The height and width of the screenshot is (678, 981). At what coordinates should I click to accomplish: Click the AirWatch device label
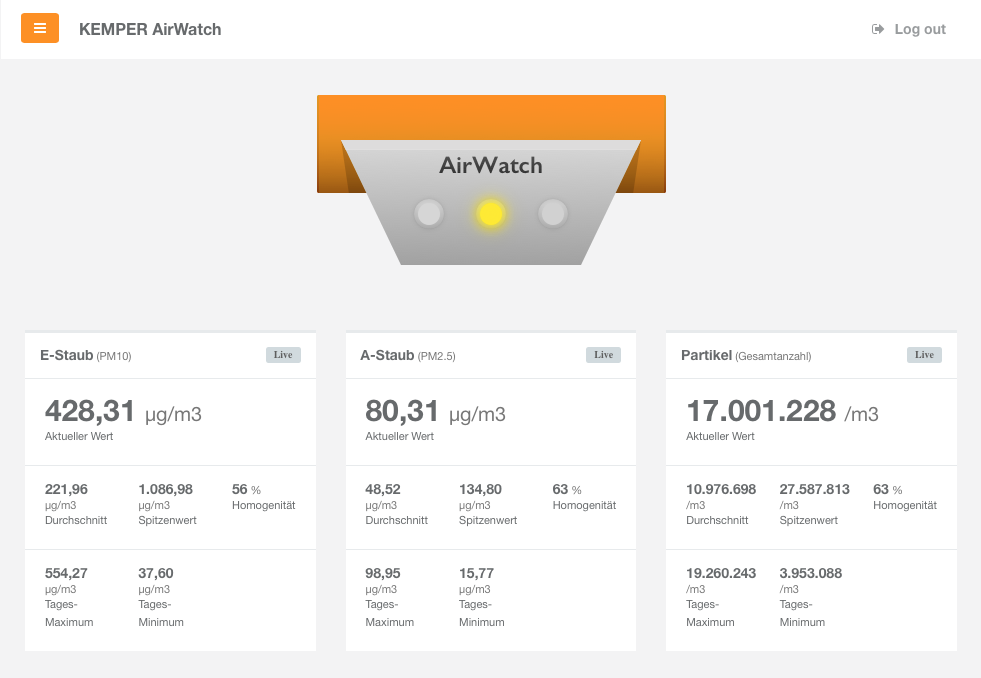pyautogui.click(x=490, y=165)
